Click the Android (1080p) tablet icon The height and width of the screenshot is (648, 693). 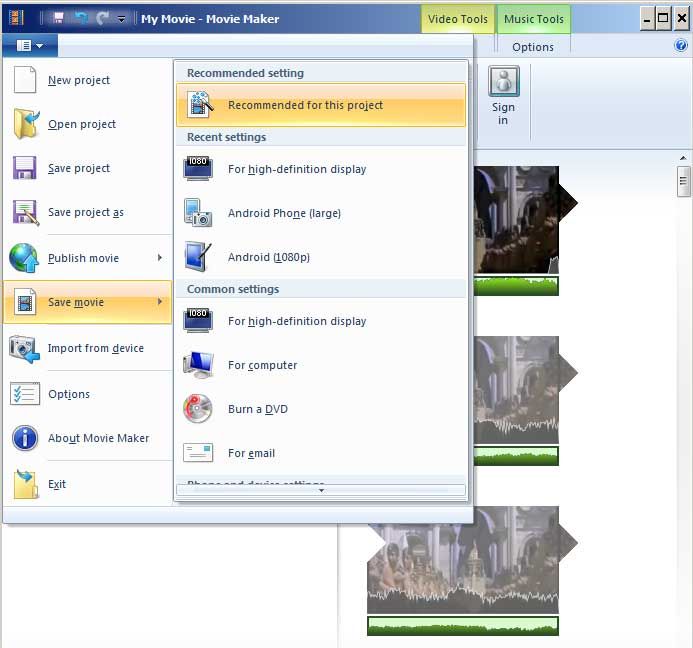point(198,257)
